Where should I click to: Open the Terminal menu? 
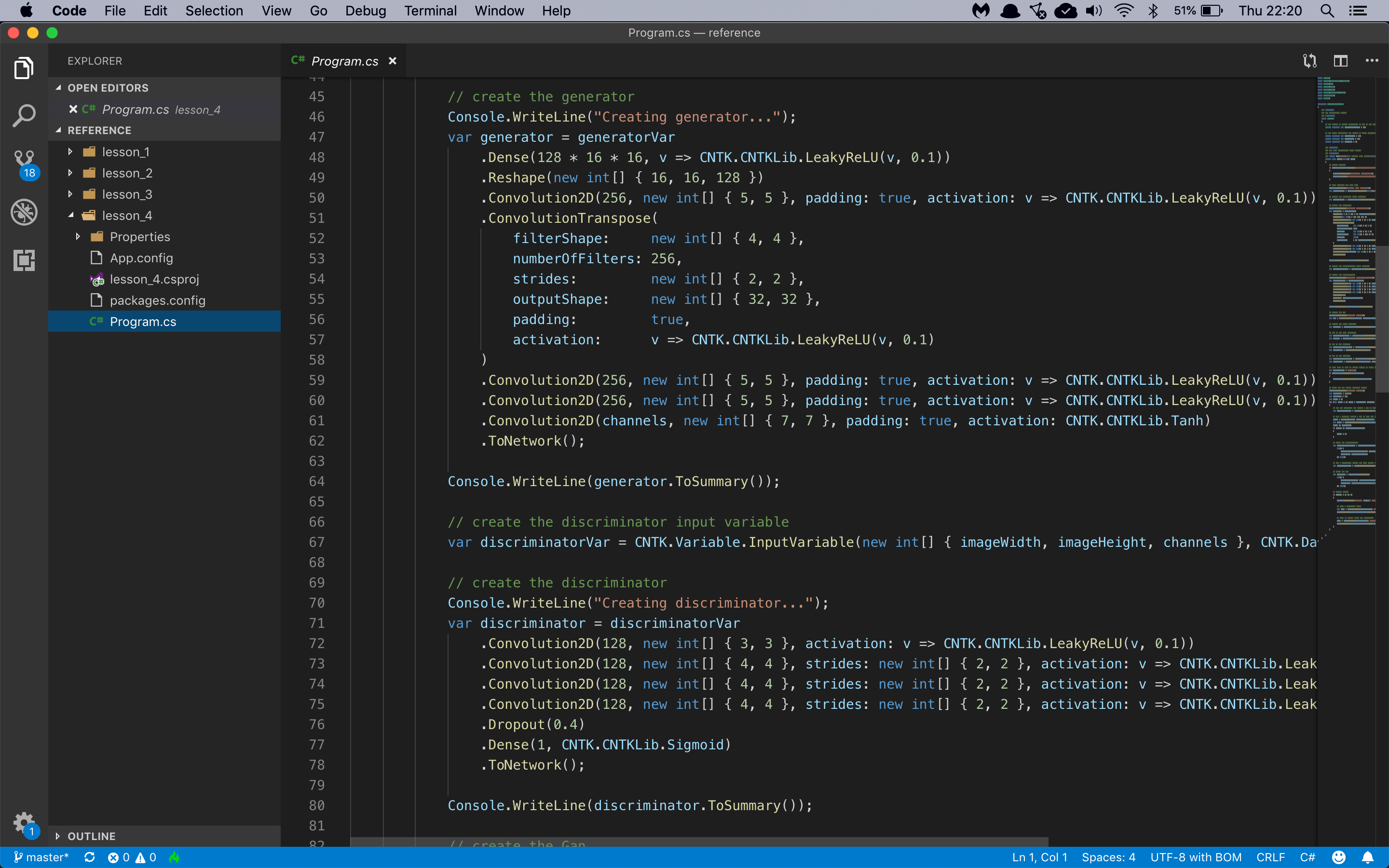click(430, 10)
